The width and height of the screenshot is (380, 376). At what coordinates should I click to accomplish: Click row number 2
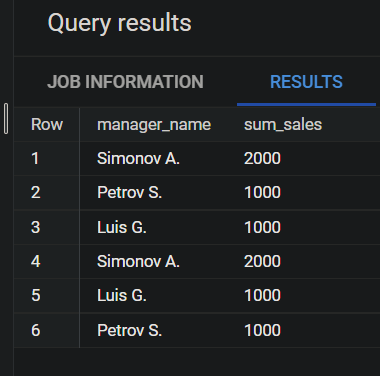[x=36, y=192]
